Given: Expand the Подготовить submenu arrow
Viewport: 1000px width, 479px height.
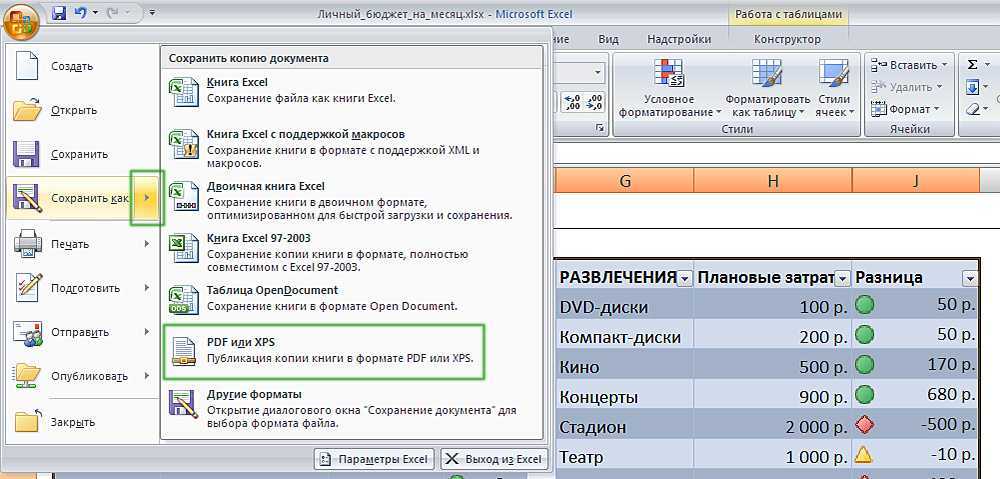Looking at the screenshot, I should 147,288.
